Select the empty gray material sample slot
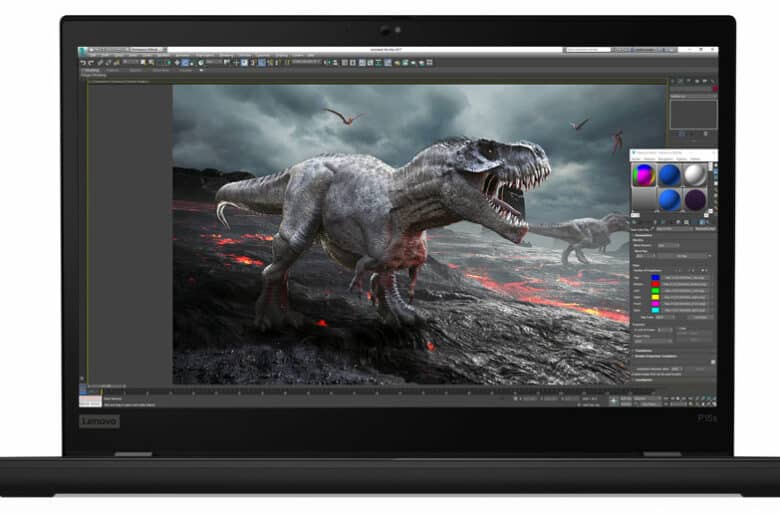The height and width of the screenshot is (516, 780). (644, 200)
